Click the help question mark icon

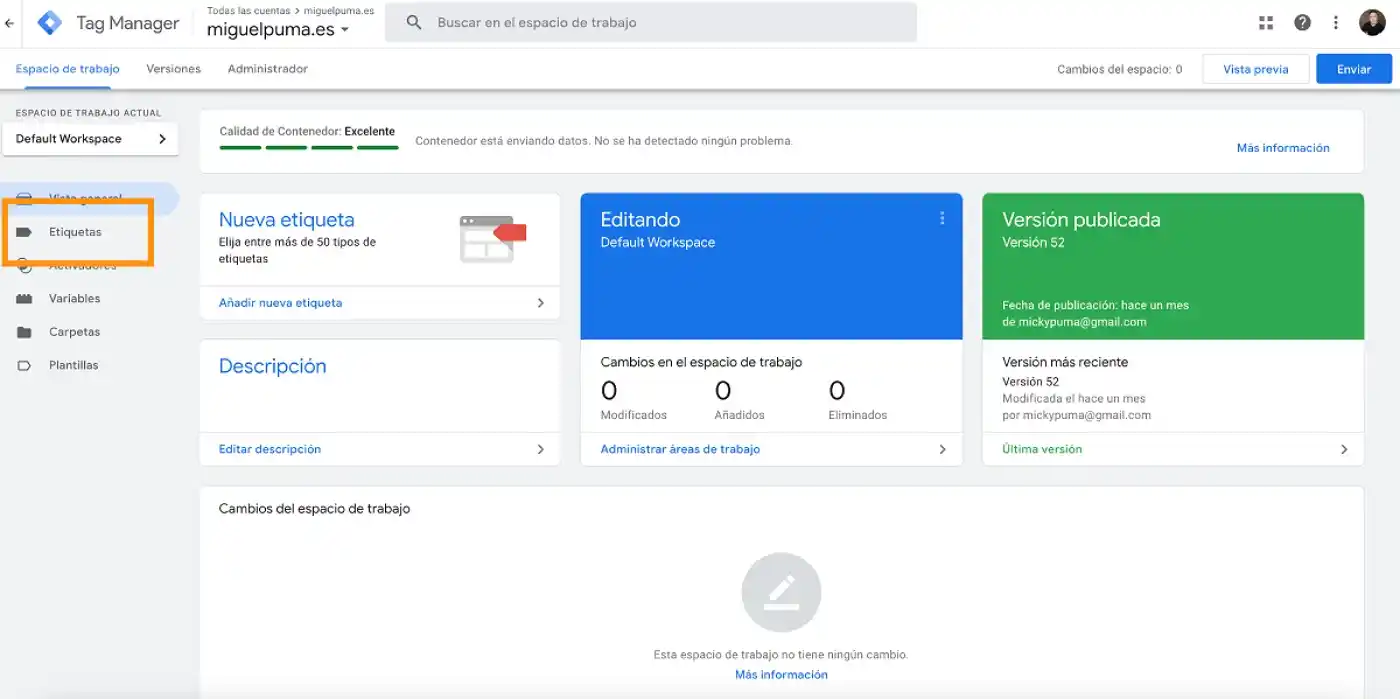1302,22
